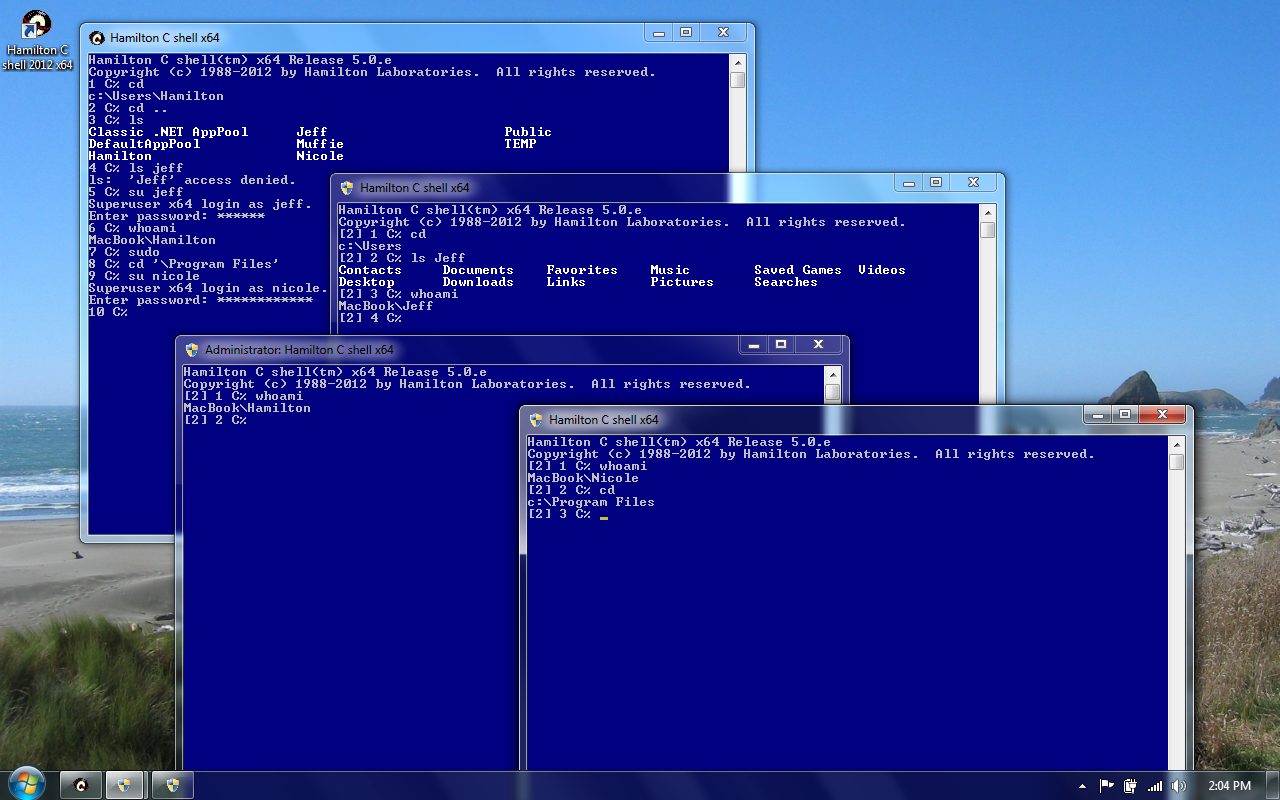This screenshot has height=800, width=1280.
Task: Click the power plug battery tray icon
Action: coord(1131,786)
